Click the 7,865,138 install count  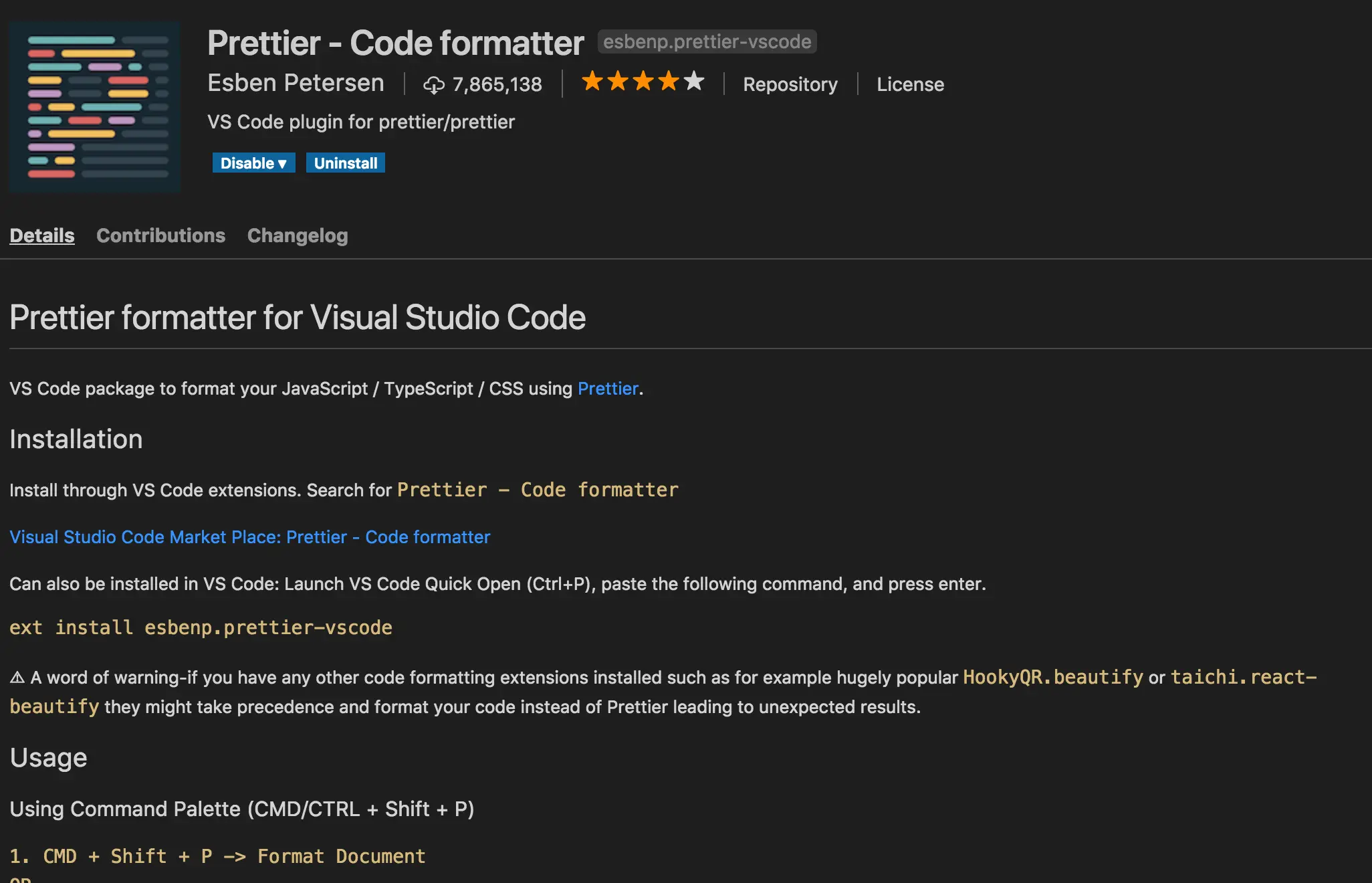pos(497,84)
